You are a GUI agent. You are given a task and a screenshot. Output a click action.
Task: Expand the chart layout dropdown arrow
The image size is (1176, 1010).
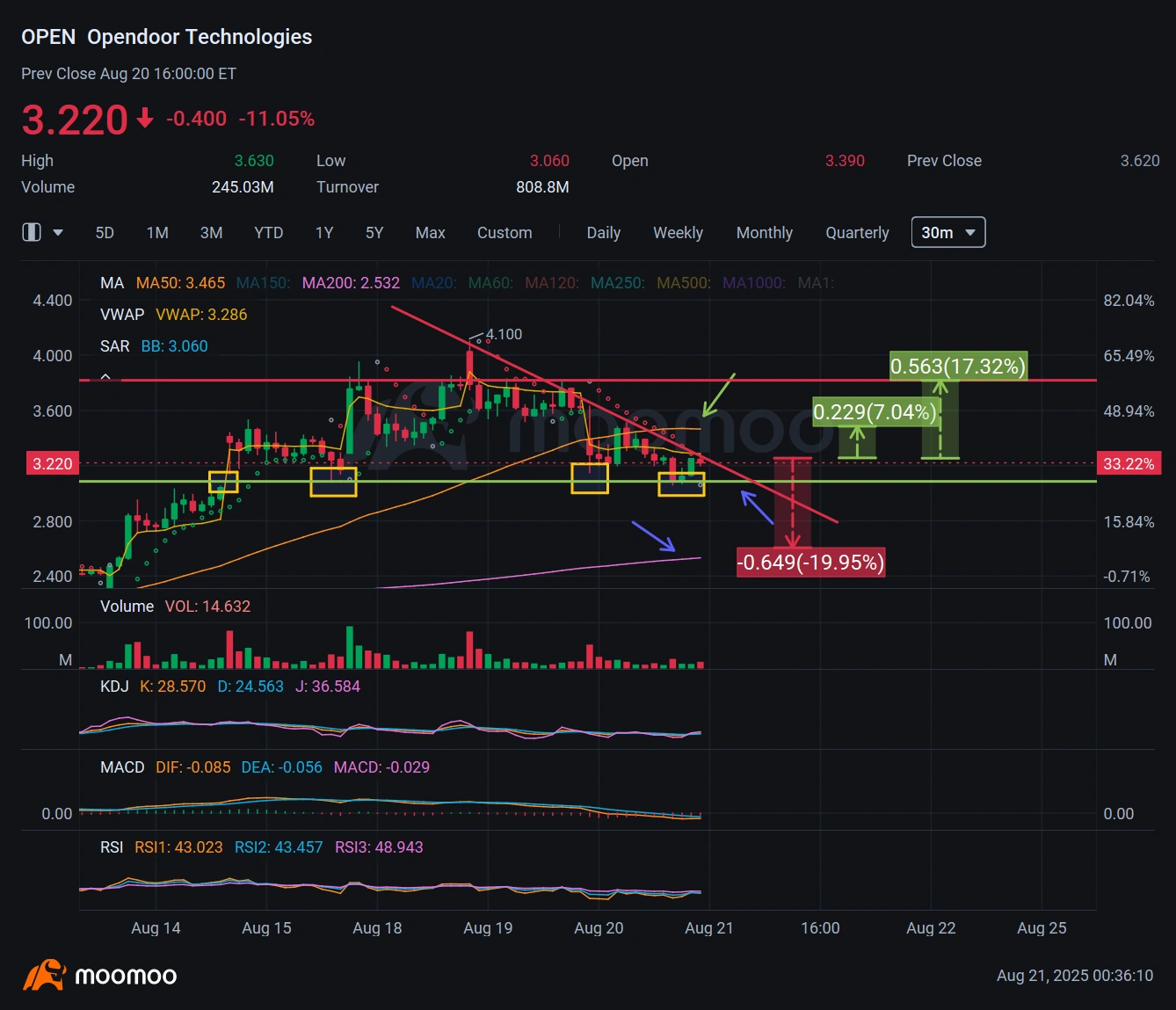(x=58, y=233)
